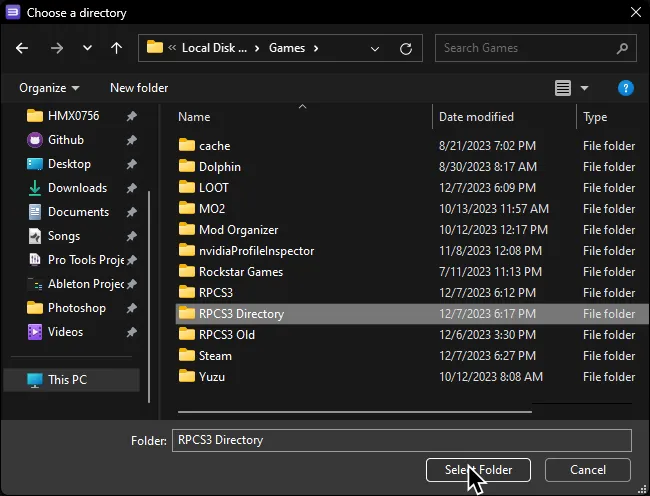The image size is (650, 496).
Task: Expand chevron after Local Disk breadcrumb
Action: (257, 48)
